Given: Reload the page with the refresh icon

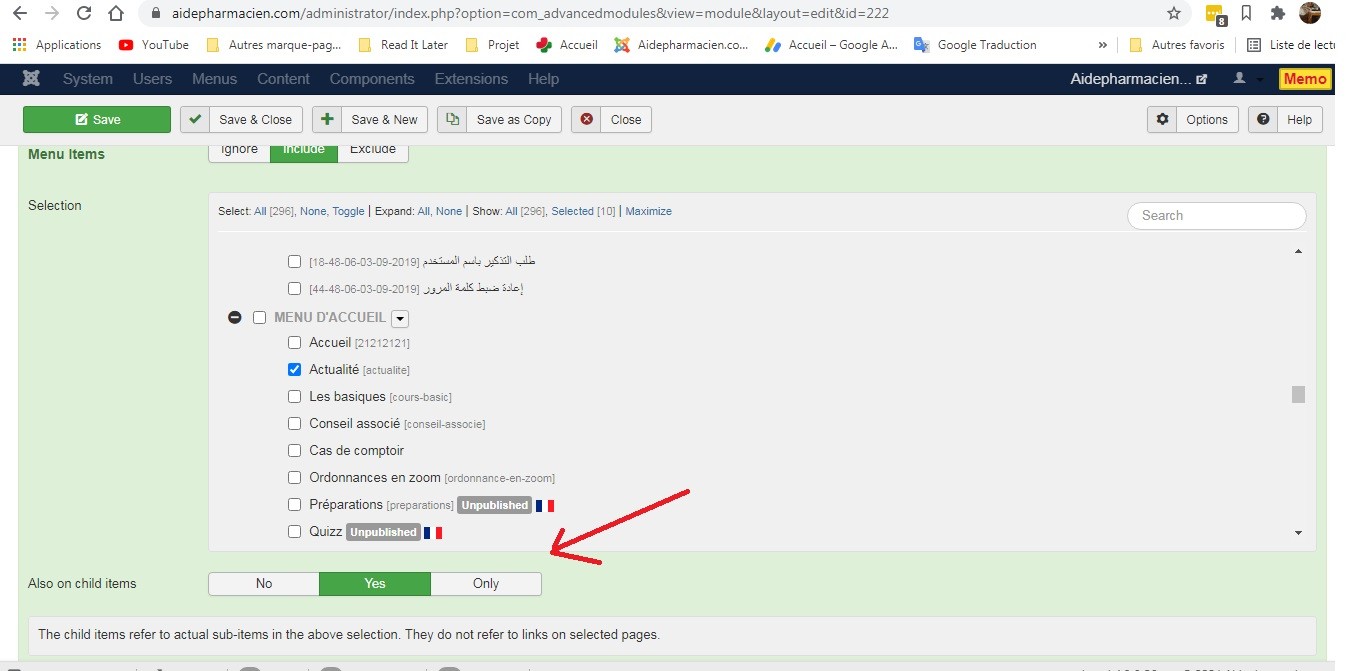Looking at the screenshot, I should pyautogui.click(x=84, y=14).
